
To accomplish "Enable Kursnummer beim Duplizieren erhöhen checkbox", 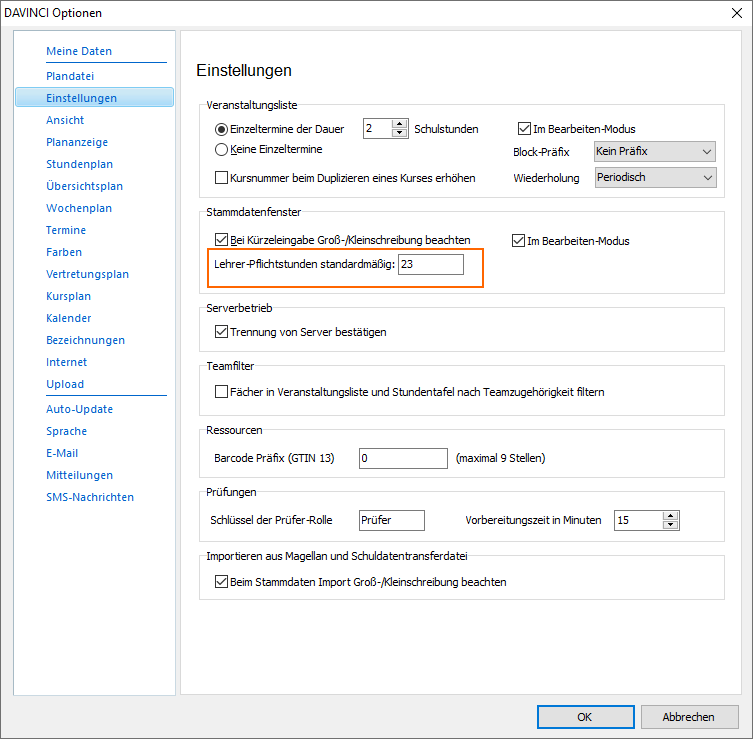I will [221, 178].
